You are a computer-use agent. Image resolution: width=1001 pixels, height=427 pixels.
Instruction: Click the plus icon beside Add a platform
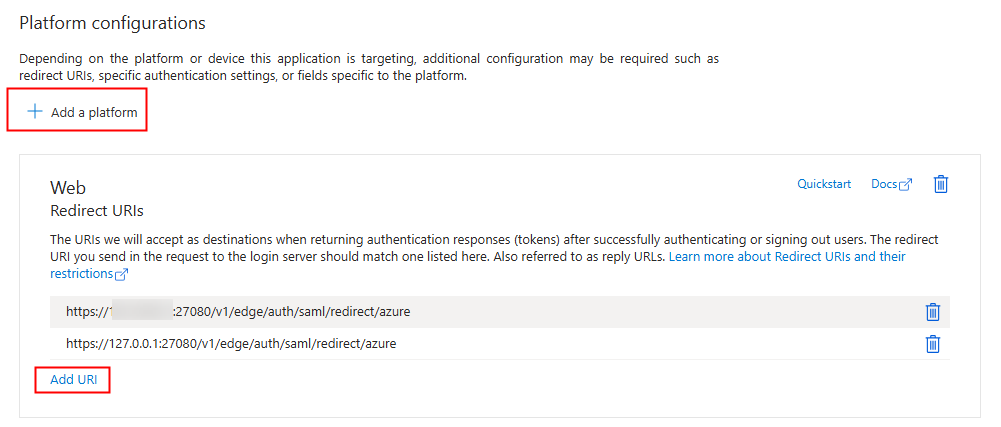pos(33,112)
